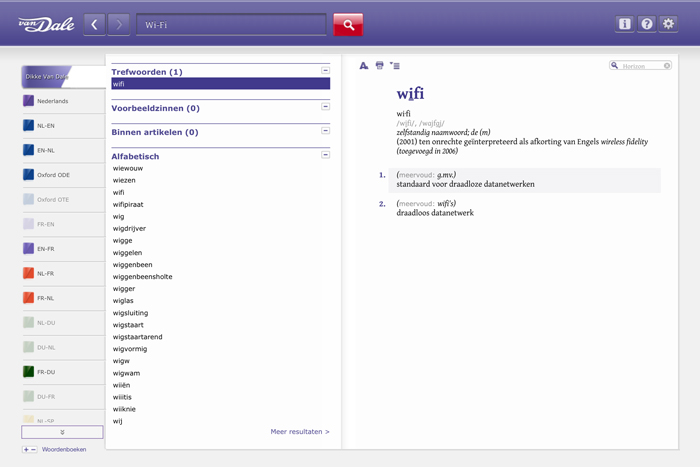
Task: Click the font size A icon
Action: (364, 66)
